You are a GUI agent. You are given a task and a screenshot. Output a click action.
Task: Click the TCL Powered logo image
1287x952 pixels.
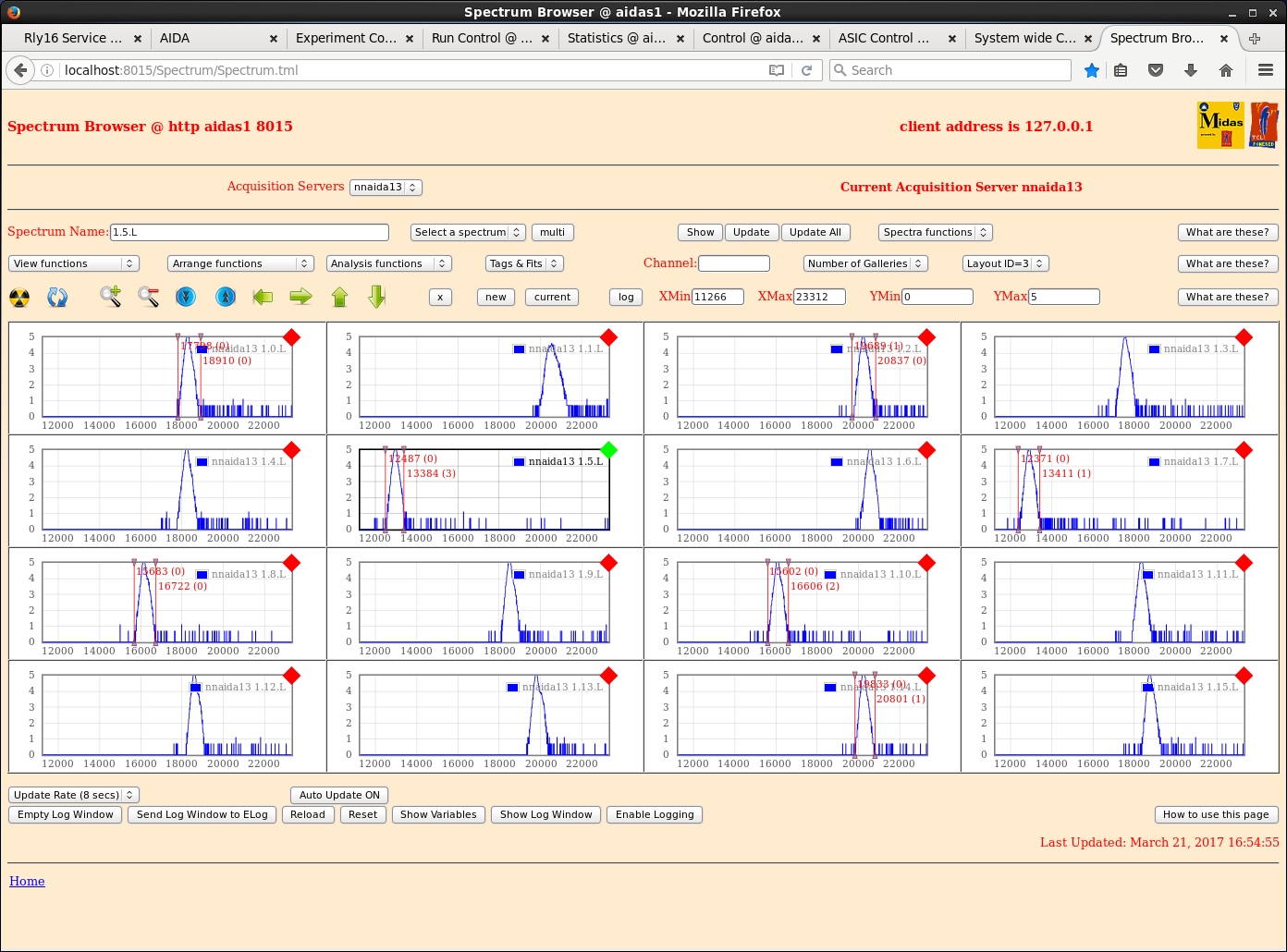tap(1264, 125)
